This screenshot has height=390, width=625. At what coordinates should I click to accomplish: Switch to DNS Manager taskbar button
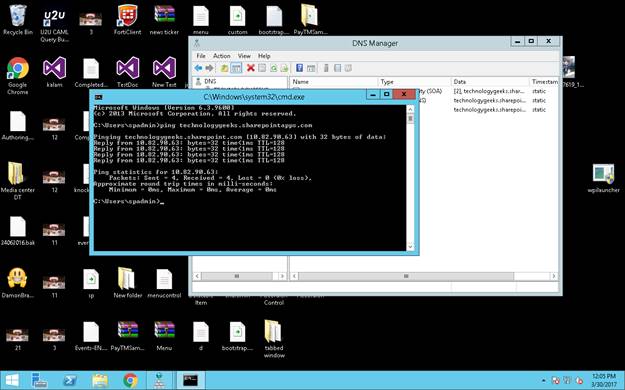[159, 380]
